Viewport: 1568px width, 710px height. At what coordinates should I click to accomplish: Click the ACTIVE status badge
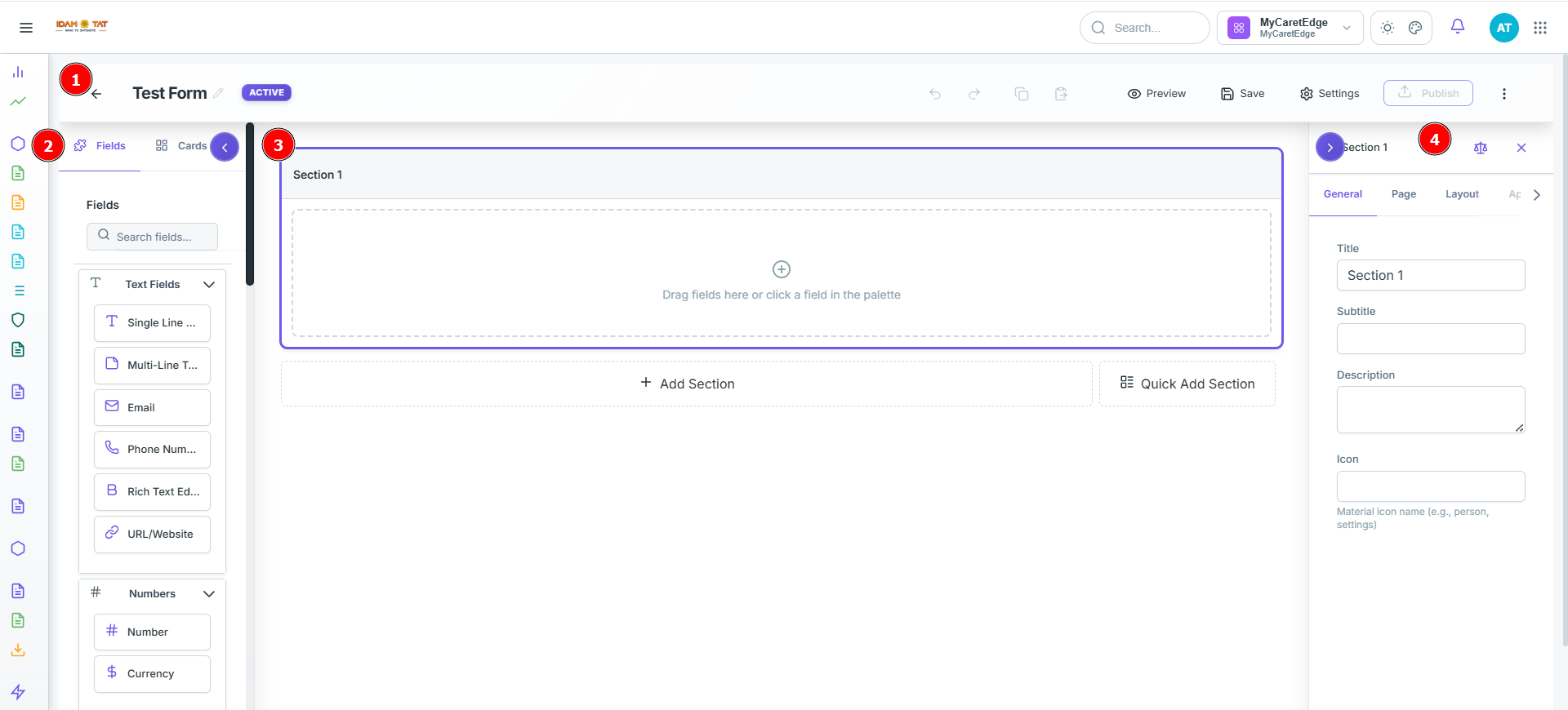pos(266,93)
